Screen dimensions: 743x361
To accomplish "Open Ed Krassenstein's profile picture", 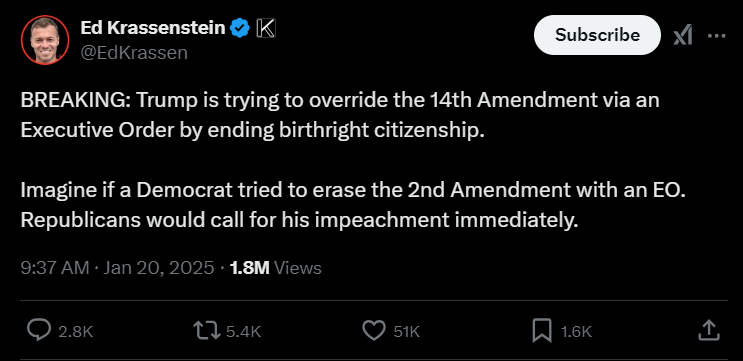I will 45,40.
